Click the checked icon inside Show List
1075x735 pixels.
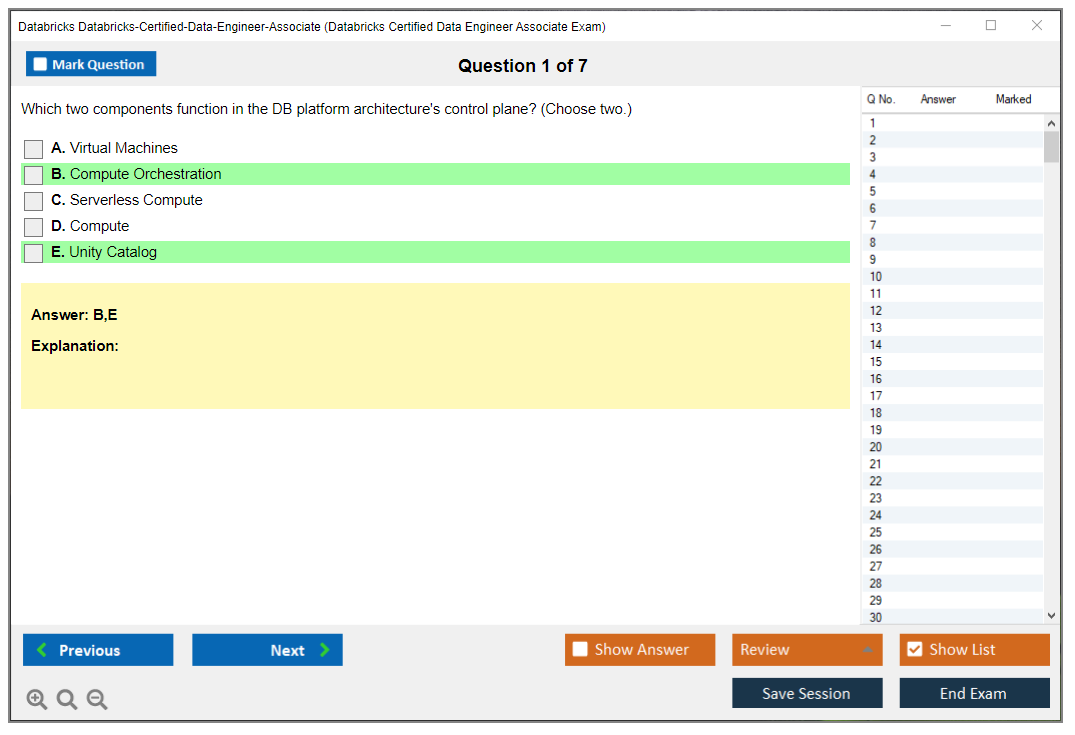tap(914, 649)
